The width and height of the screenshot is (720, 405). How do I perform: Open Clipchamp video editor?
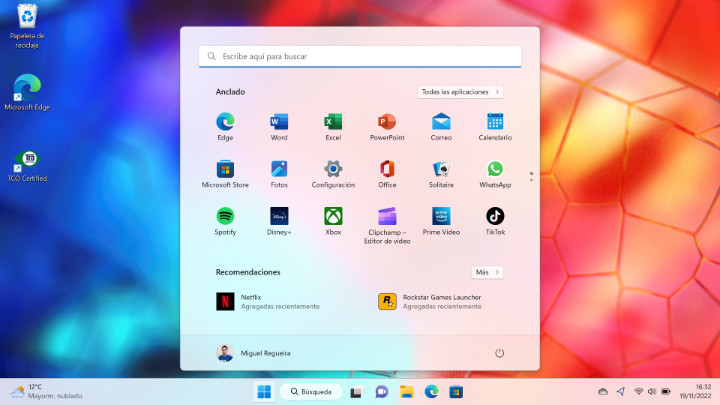pyautogui.click(x=387, y=225)
